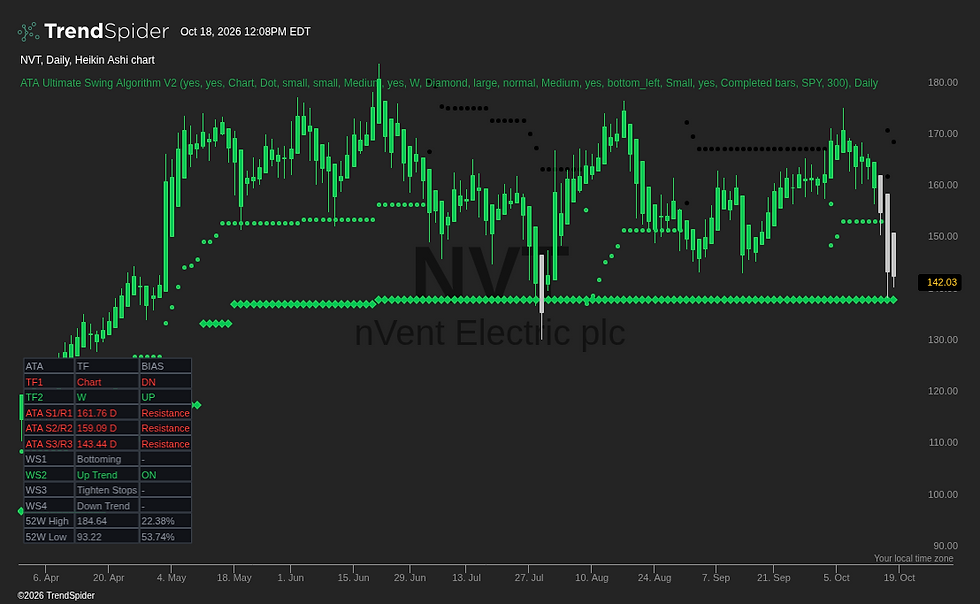The image size is (980, 604).
Task: Click the 22.38% cell in 52W High row
Action: point(165,521)
